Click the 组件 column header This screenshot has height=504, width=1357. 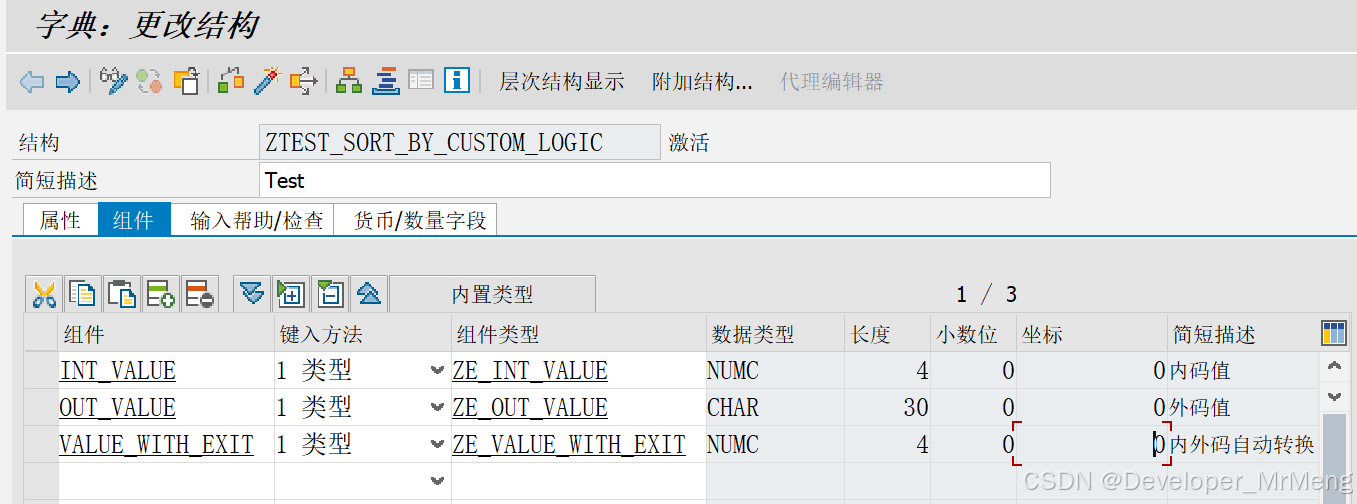[166, 334]
